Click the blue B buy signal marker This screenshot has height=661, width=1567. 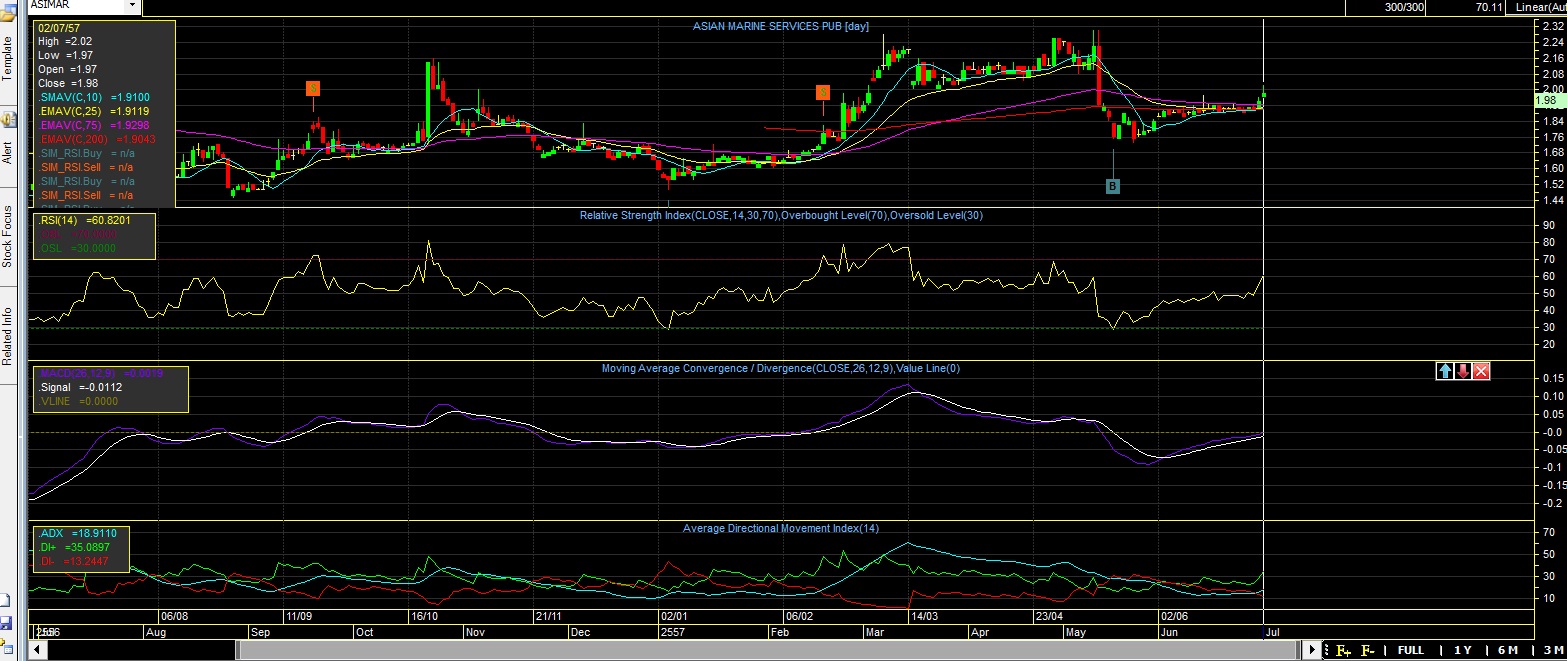(1113, 186)
